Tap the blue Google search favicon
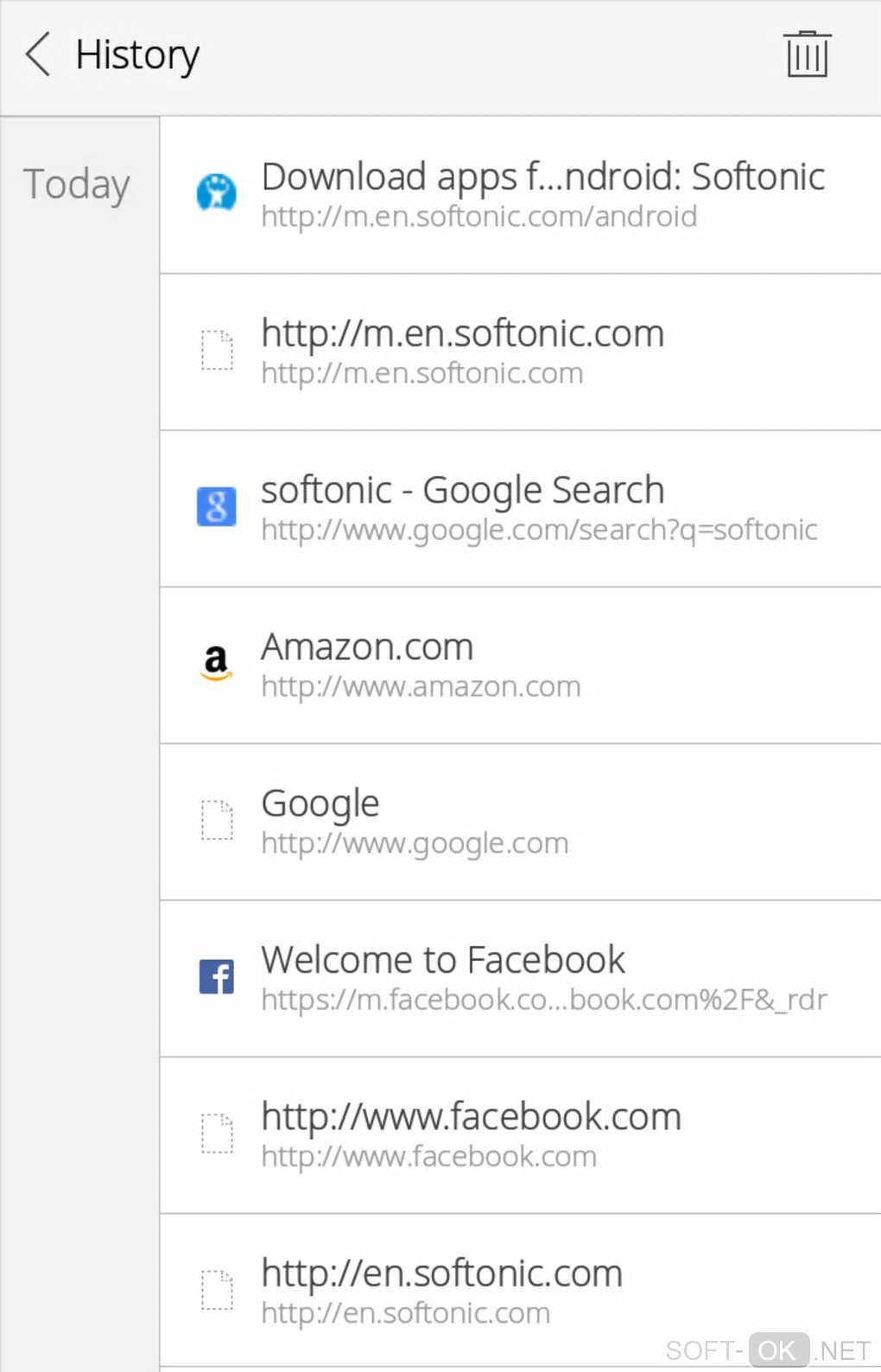 [x=216, y=506]
